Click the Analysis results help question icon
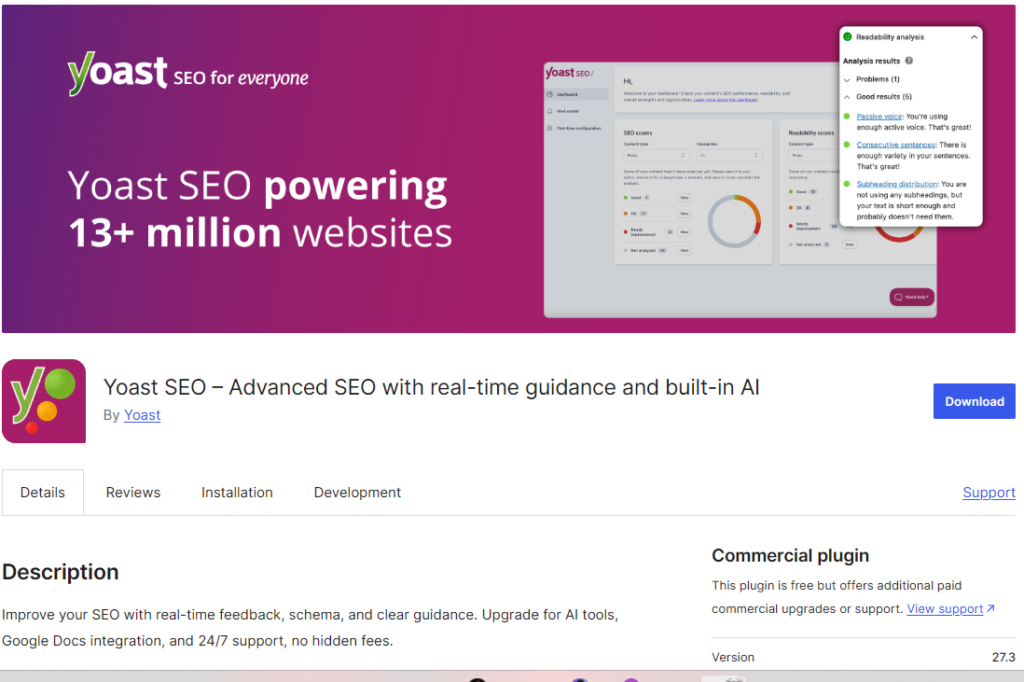The width and height of the screenshot is (1024, 682). 909,61
